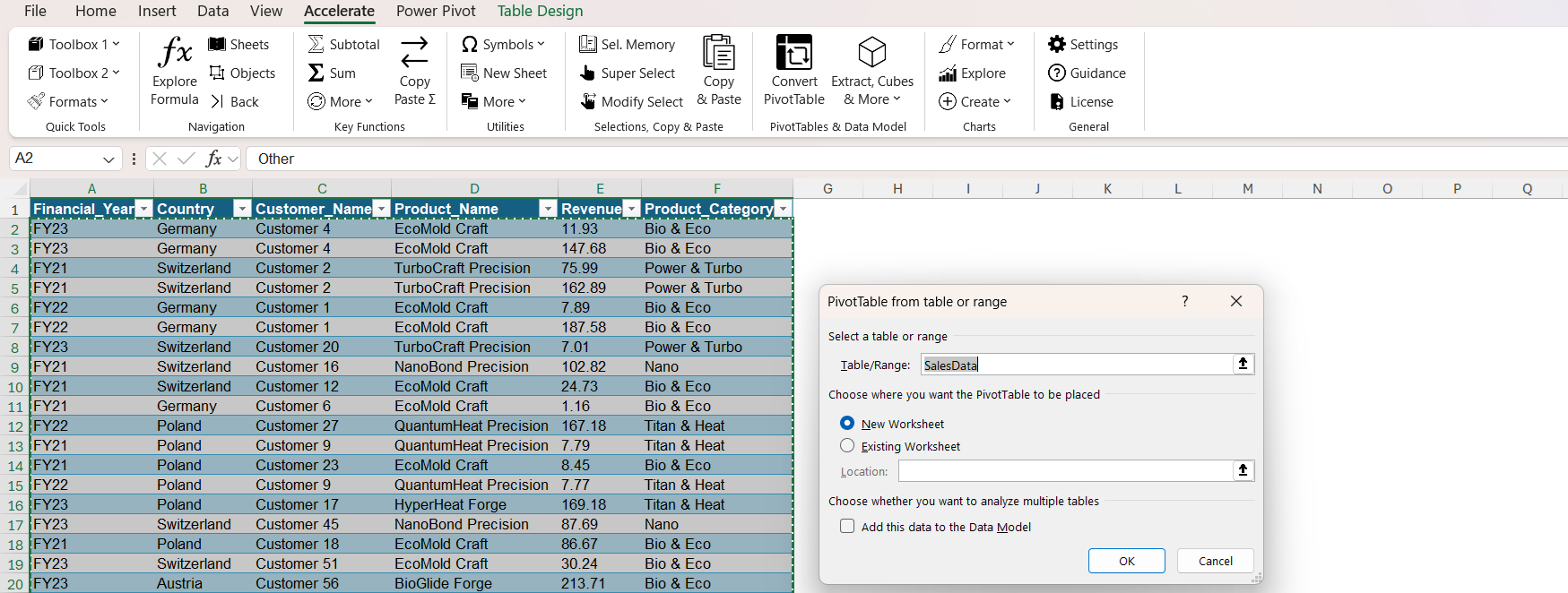Open License information
Viewport: 1568px width, 593px height.
pos(1080,101)
